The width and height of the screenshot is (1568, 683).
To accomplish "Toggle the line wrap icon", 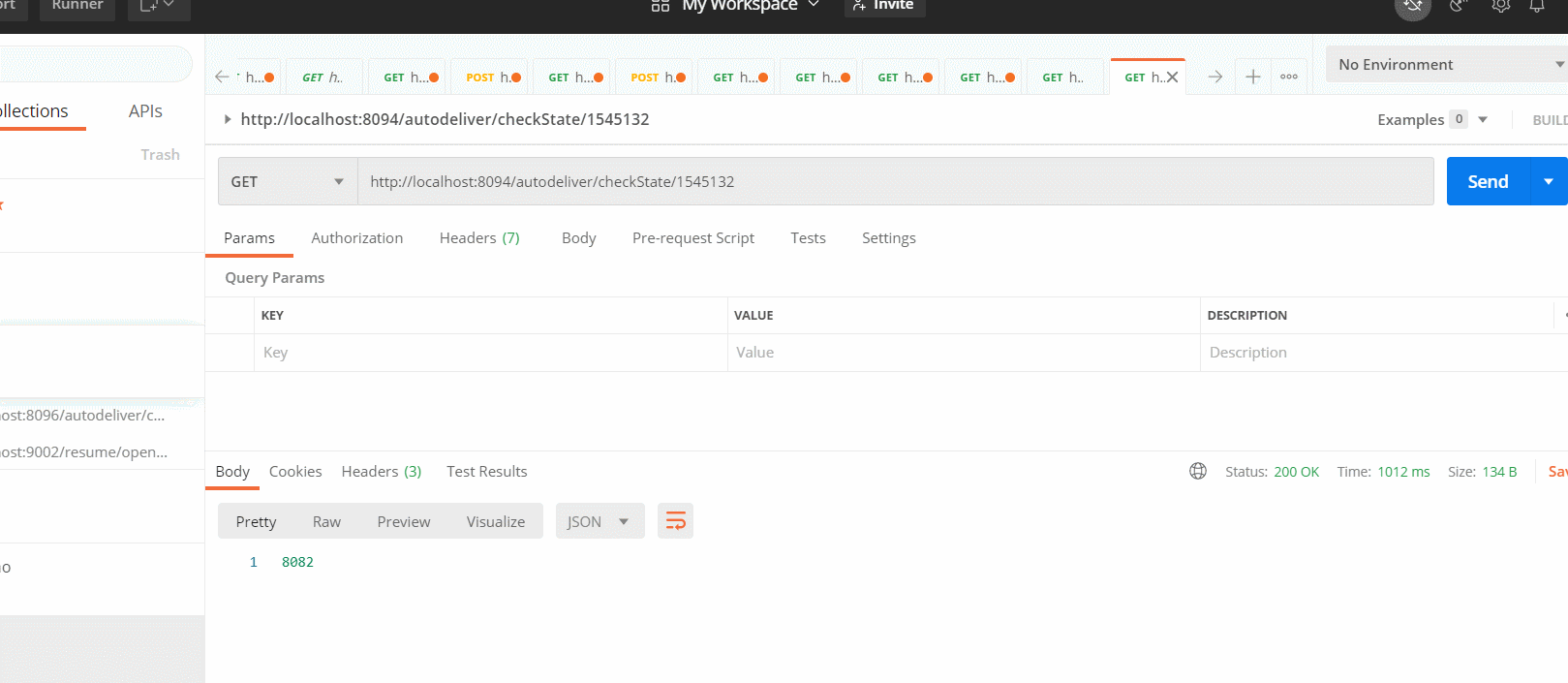I will click(x=675, y=521).
